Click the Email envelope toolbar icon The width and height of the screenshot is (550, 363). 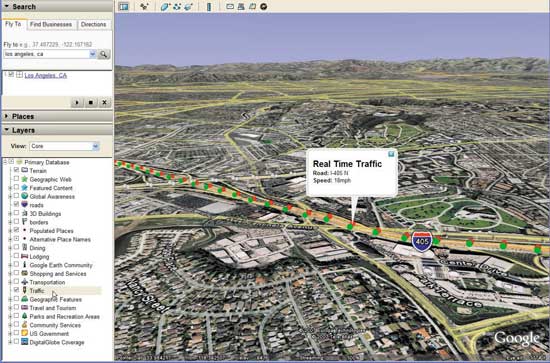pos(230,6)
